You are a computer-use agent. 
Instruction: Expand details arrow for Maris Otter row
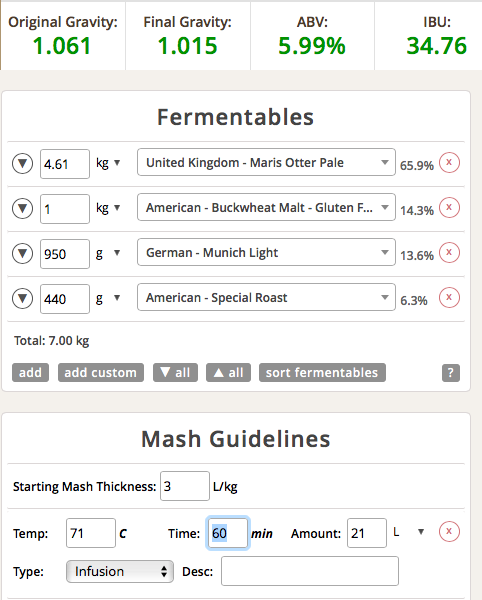click(x=23, y=163)
